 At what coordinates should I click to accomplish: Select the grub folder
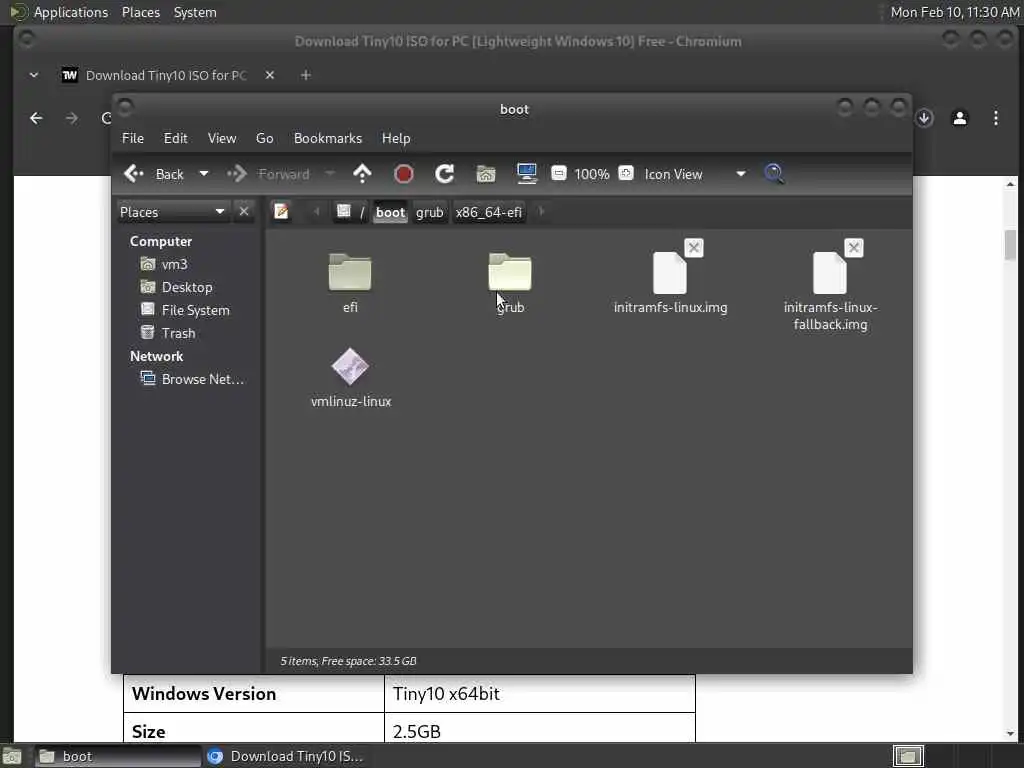[510, 282]
